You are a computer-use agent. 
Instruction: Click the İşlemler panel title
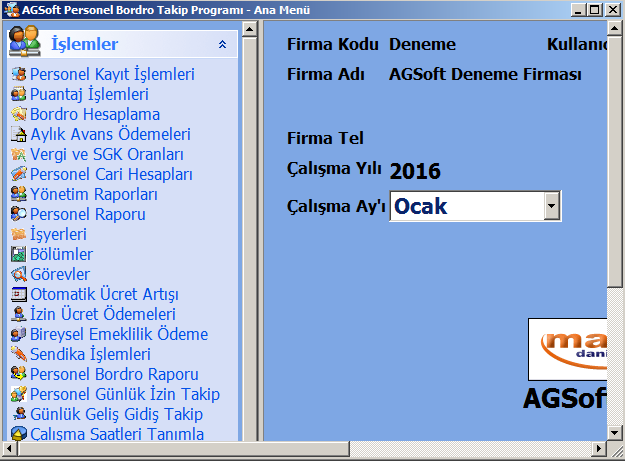tap(85, 44)
